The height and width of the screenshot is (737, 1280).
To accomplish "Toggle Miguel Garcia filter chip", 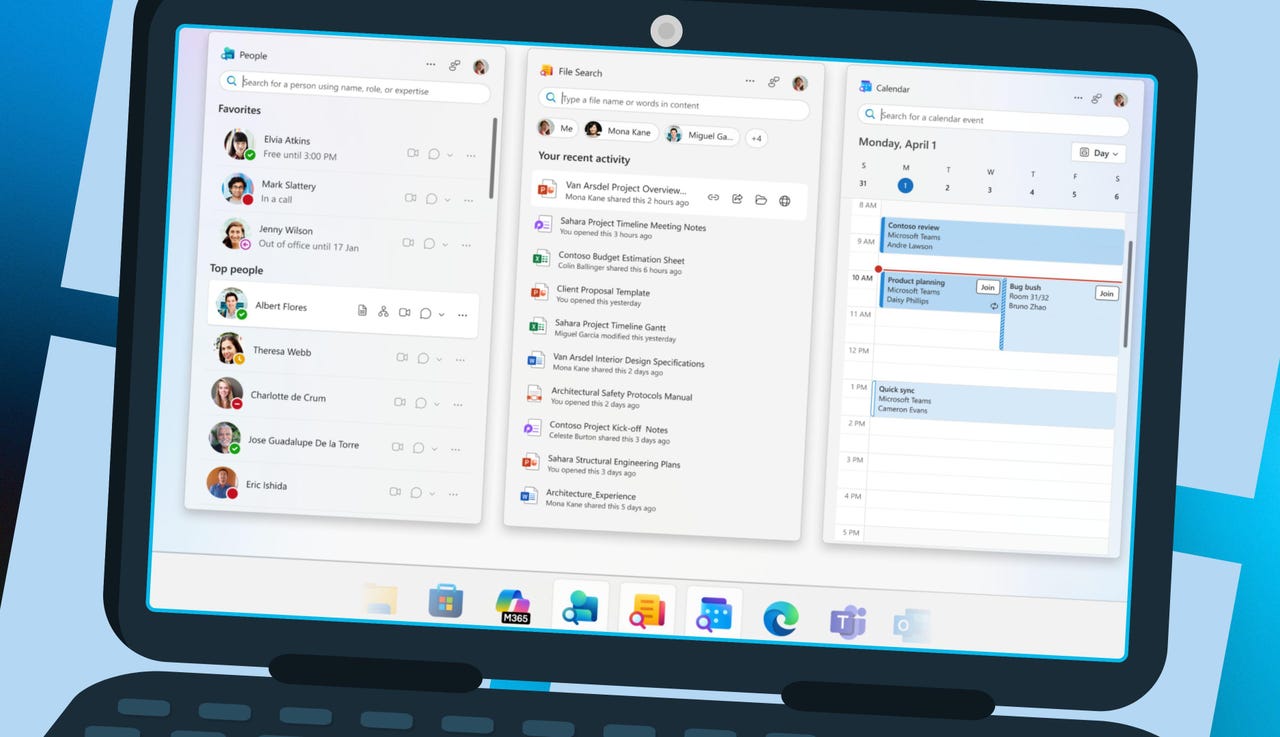I will (701, 135).
